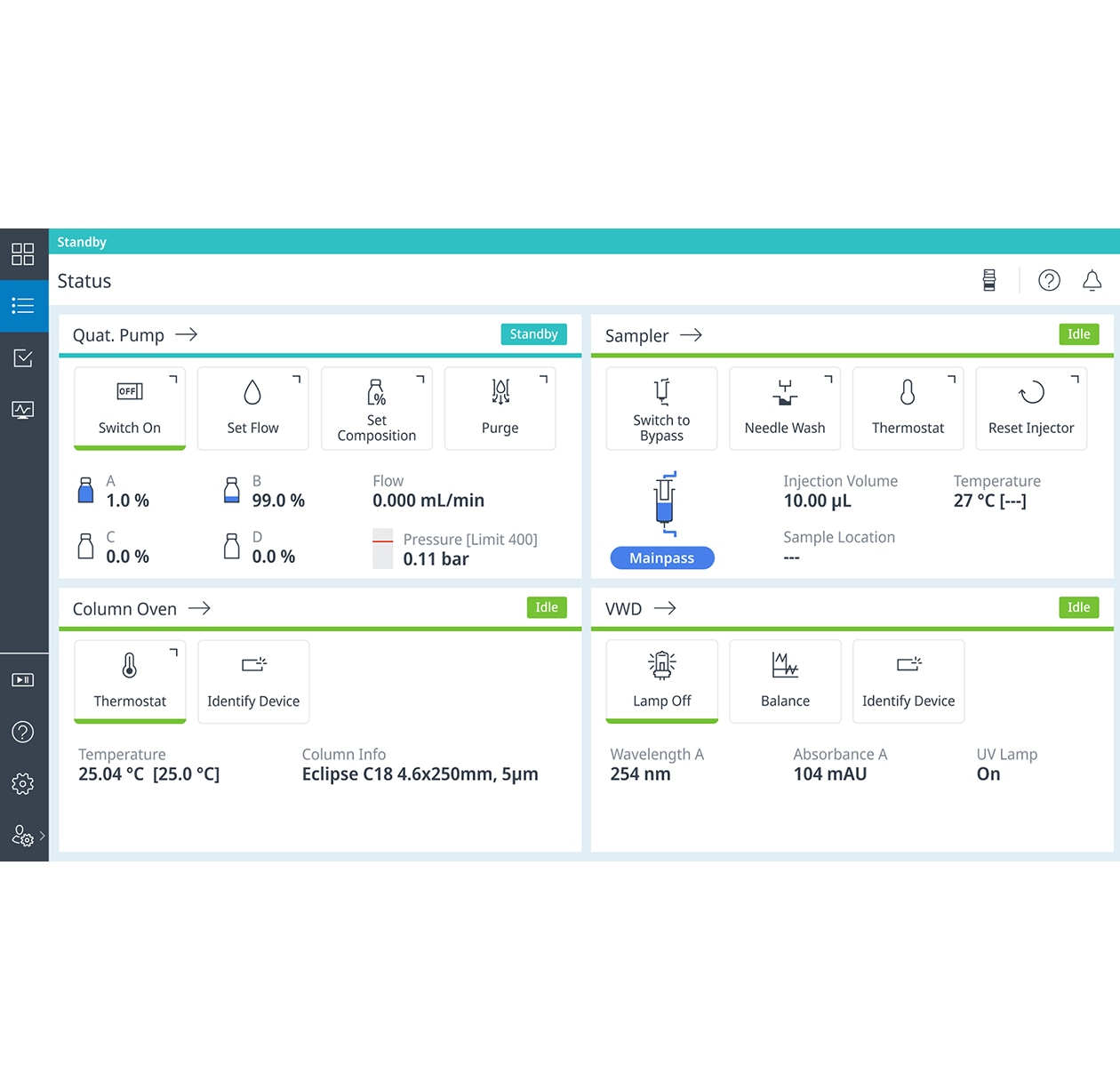The image size is (1120, 1090).
Task: Expand the Quat. Pump details arrow
Action: (187, 335)
